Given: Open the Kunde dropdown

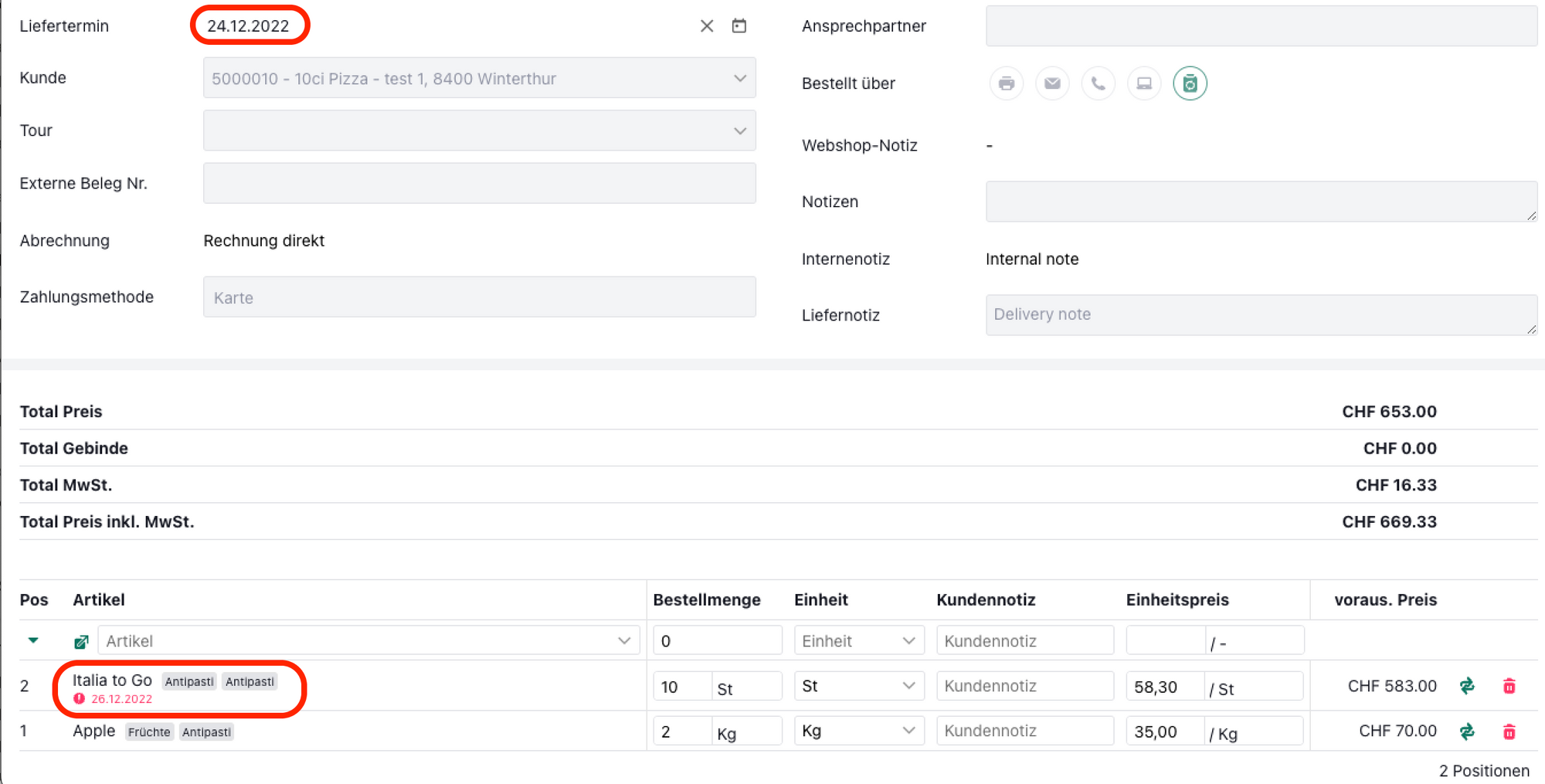Looking at the screenshot, I should click(x=479, y=78).
